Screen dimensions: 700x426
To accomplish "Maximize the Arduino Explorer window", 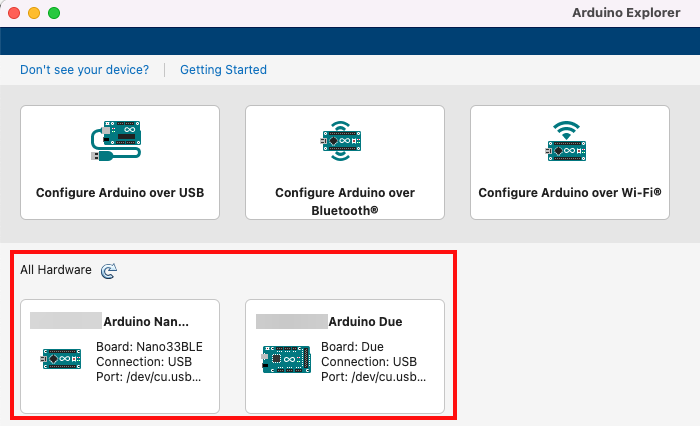I will click(54, 13).
